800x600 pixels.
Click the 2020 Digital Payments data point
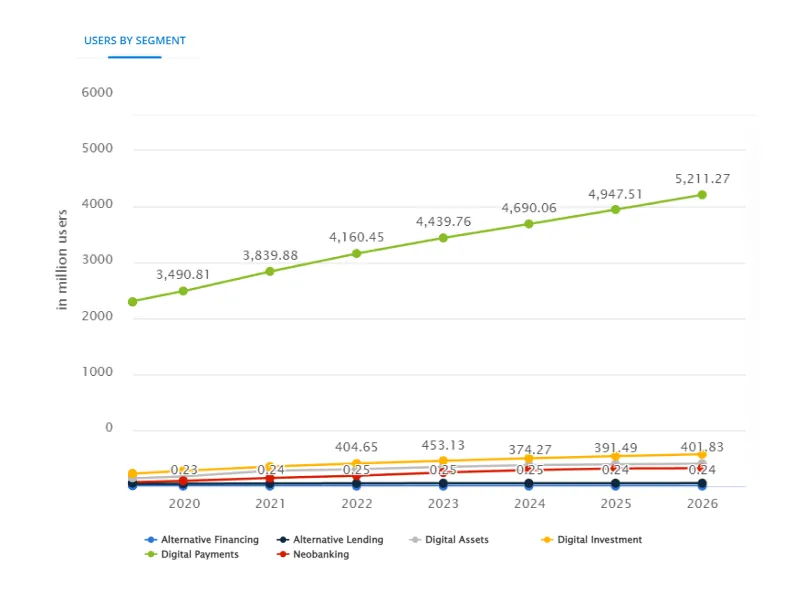pyautogui.click(x=183, y=291)
